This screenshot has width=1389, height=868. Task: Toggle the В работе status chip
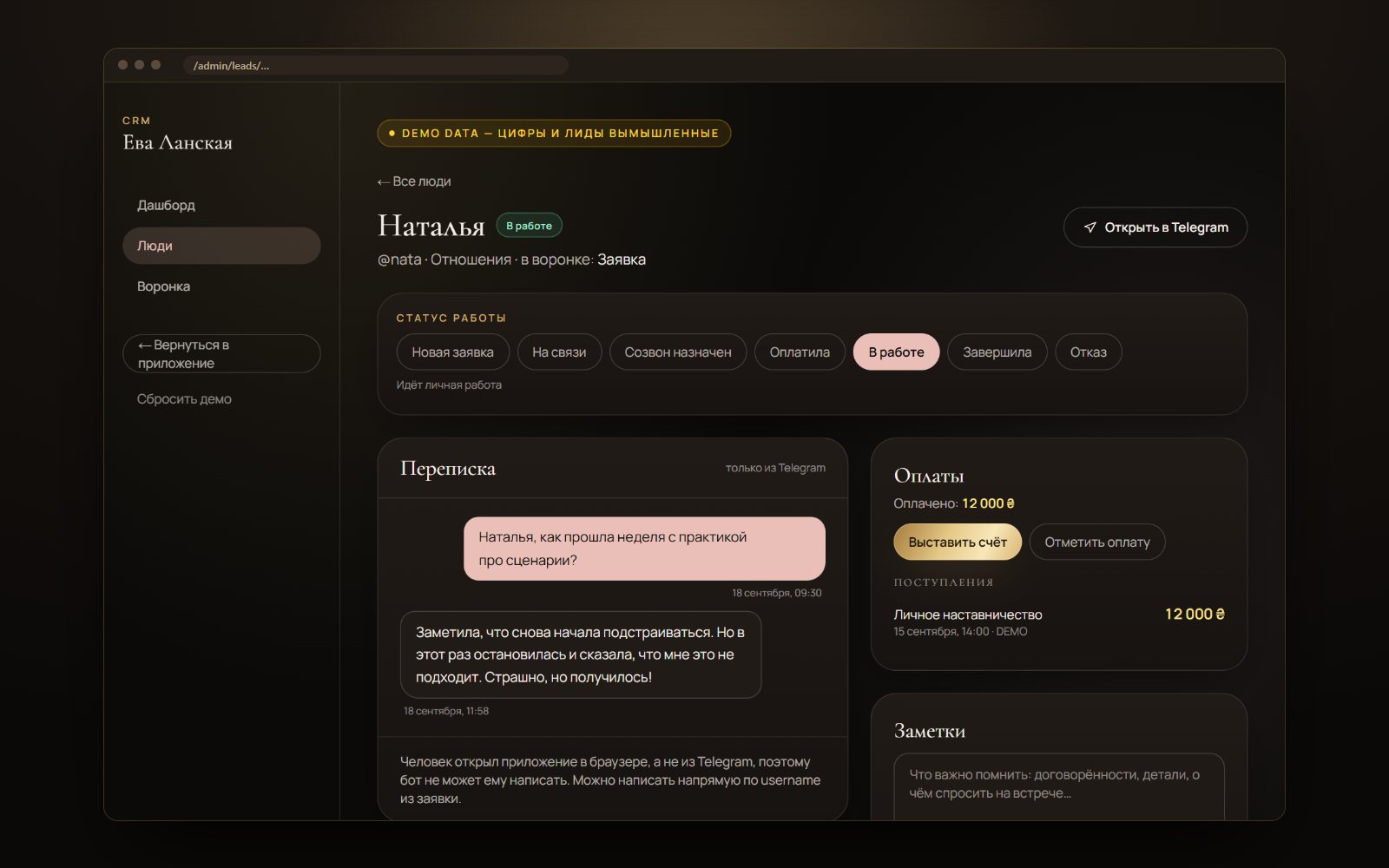coord(896,352)
